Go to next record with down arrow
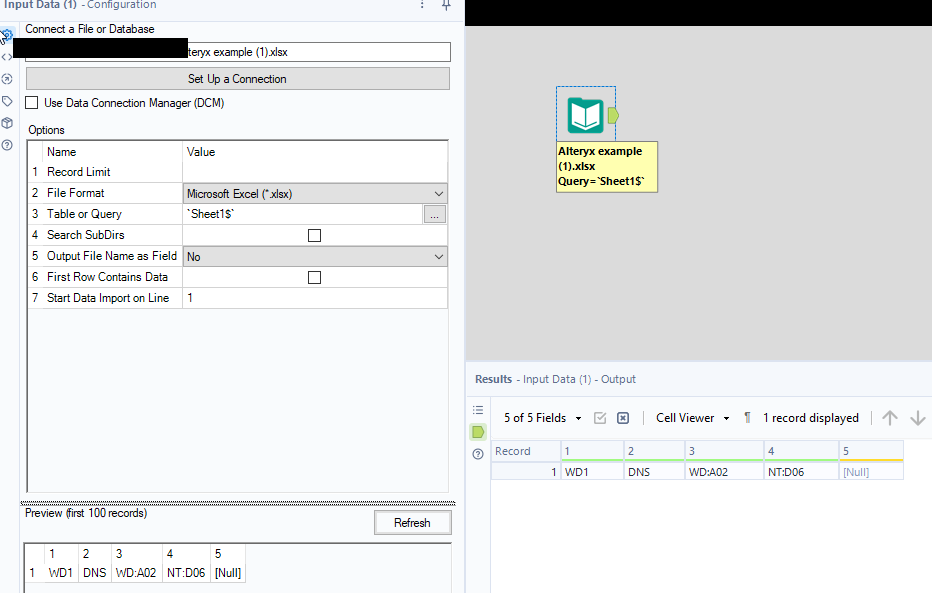The height and width of the screenshot is (593, 932). 918,418
